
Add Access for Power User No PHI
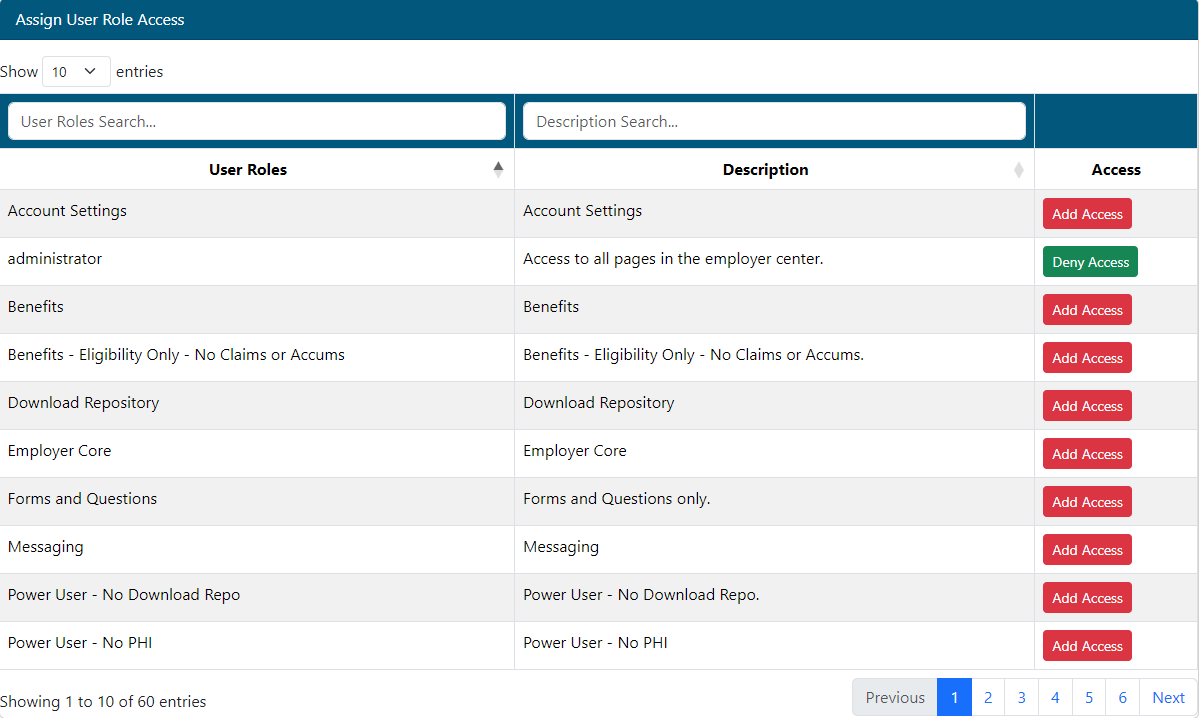[1087, 646]
